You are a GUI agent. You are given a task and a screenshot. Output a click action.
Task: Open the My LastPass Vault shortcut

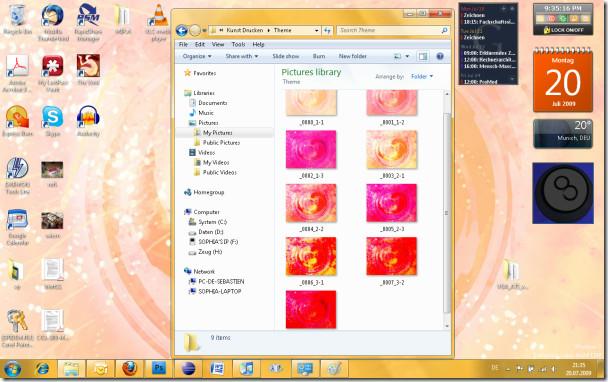(x=53, y=74)
